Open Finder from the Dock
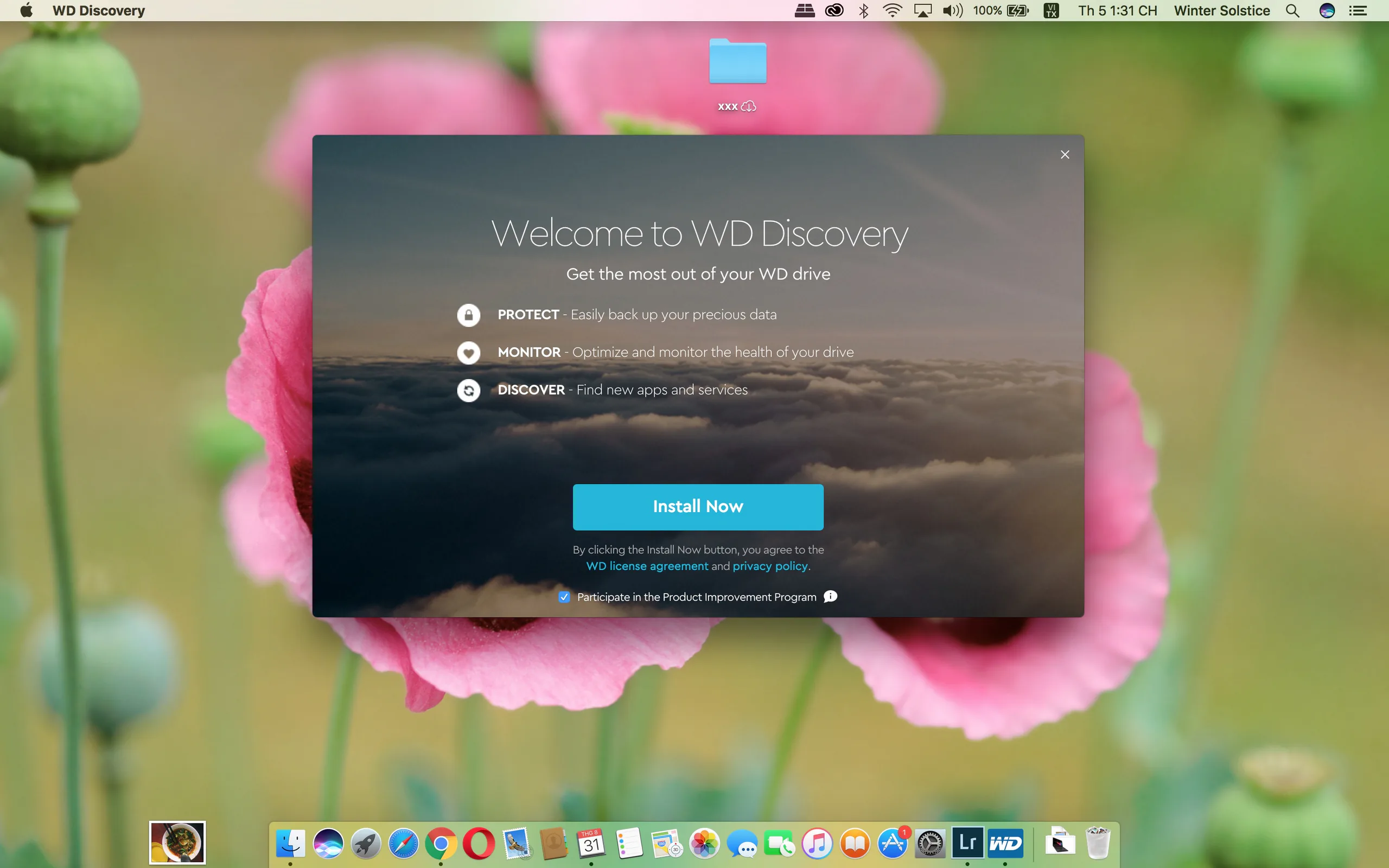 click(290, 843)
